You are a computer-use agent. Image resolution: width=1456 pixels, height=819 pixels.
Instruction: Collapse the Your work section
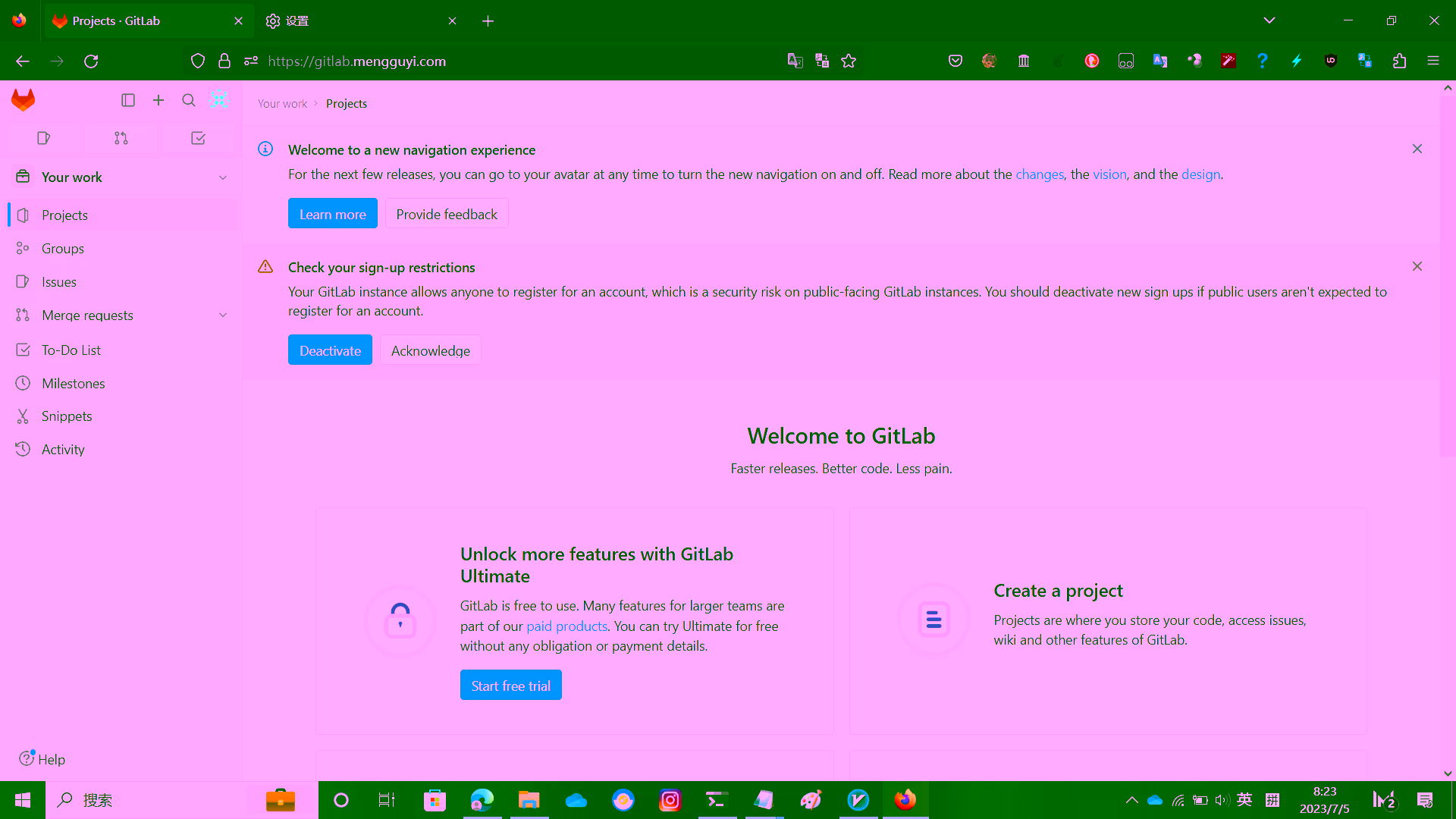coord(223,177)
